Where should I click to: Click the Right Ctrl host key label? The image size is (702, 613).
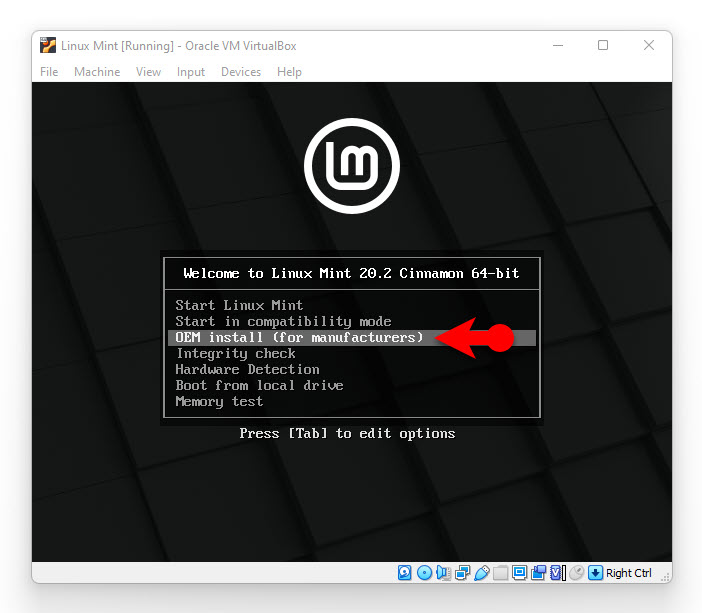(x=629, y=573)
